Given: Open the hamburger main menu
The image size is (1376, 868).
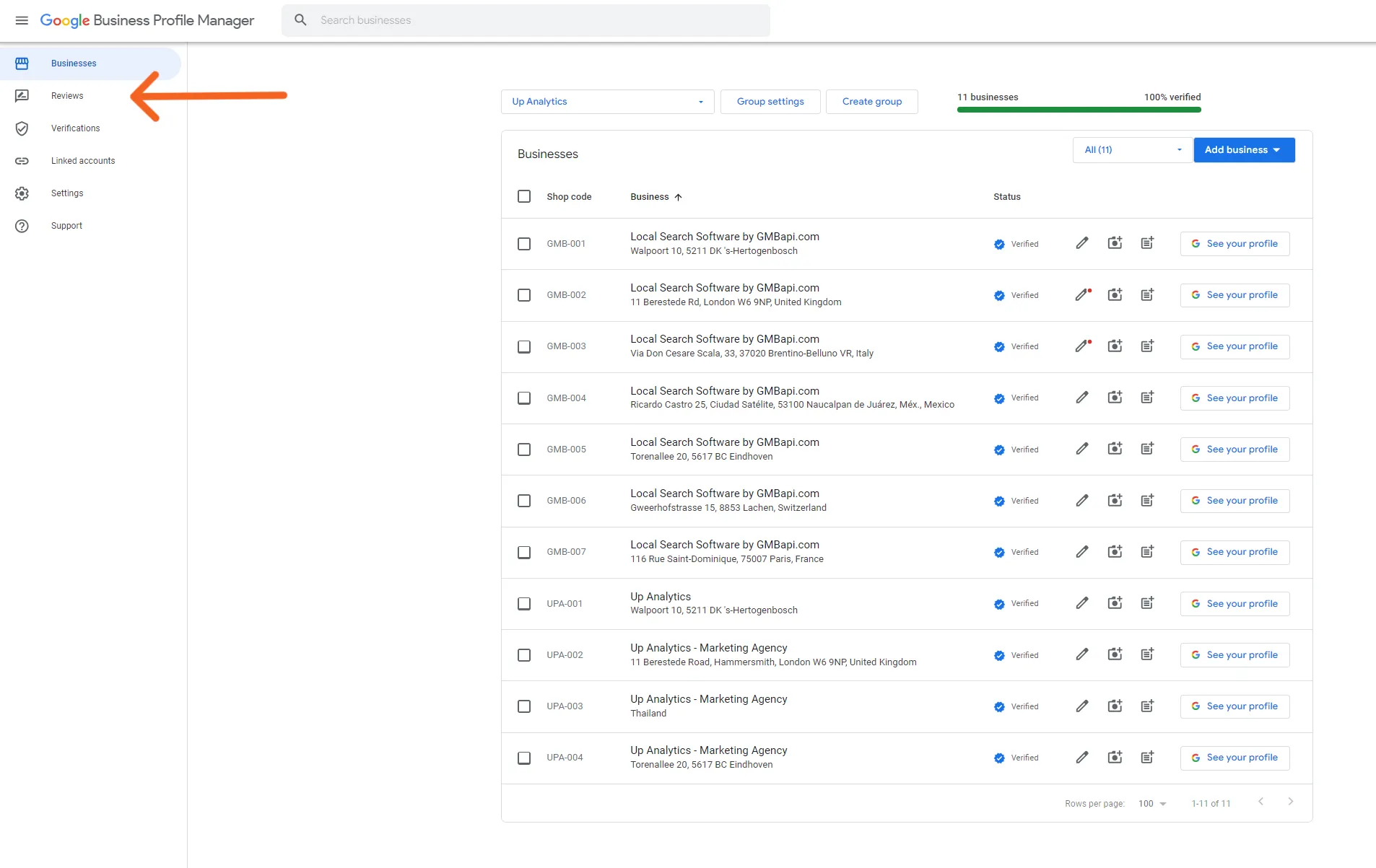Looking at the screenshot, I should (22, 20).
